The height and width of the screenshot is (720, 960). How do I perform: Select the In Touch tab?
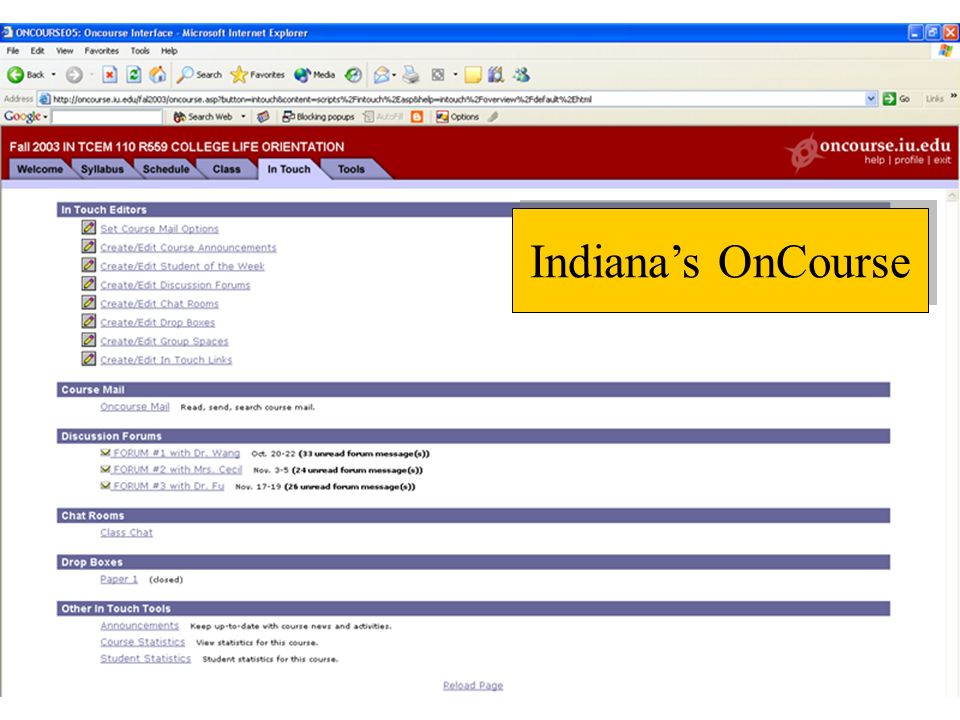click(x=289, y=169)
